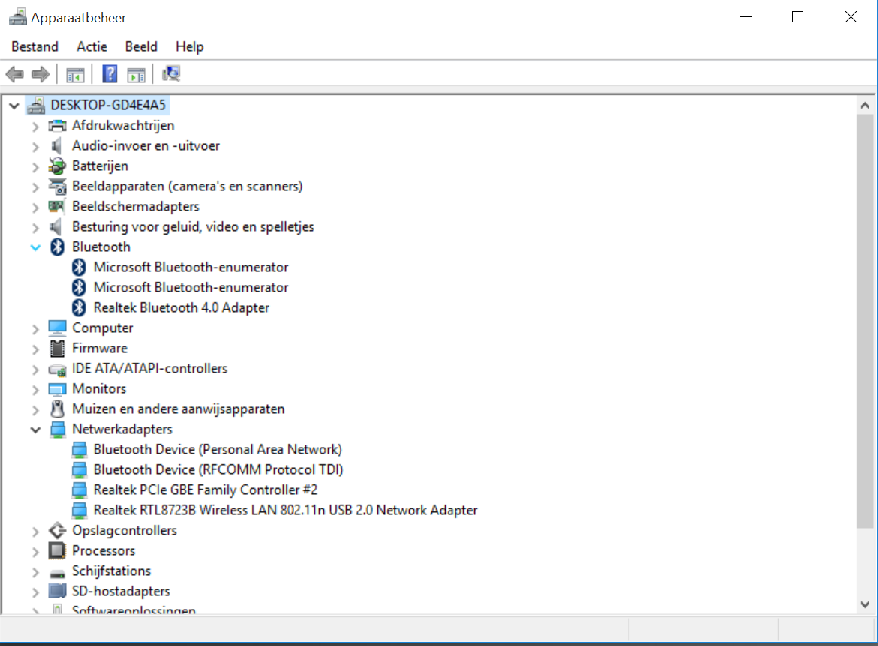Collapse the Netwerkadapters category
Image resolution: width=878 pixels, height=646 pixels.
[36, 429]
